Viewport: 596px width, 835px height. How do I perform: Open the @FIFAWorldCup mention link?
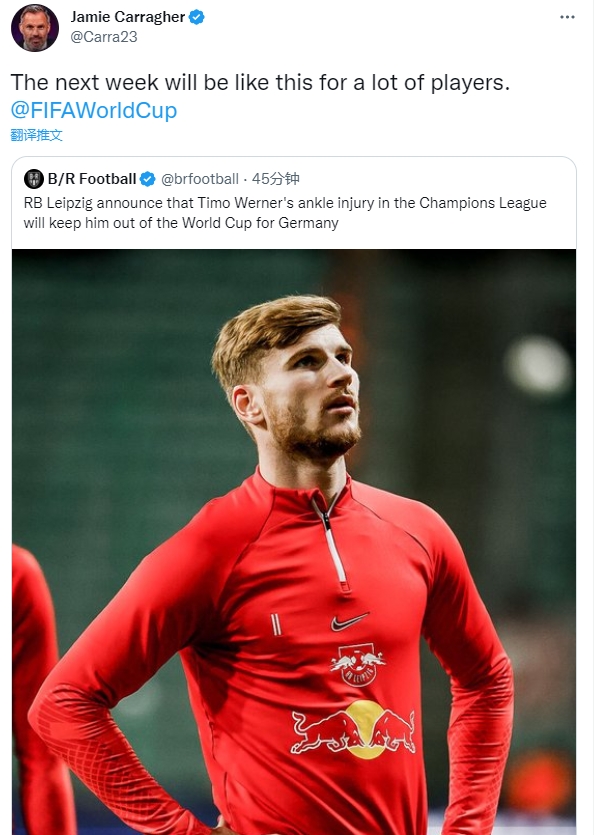pyautogui.click(x=94, y=110)
